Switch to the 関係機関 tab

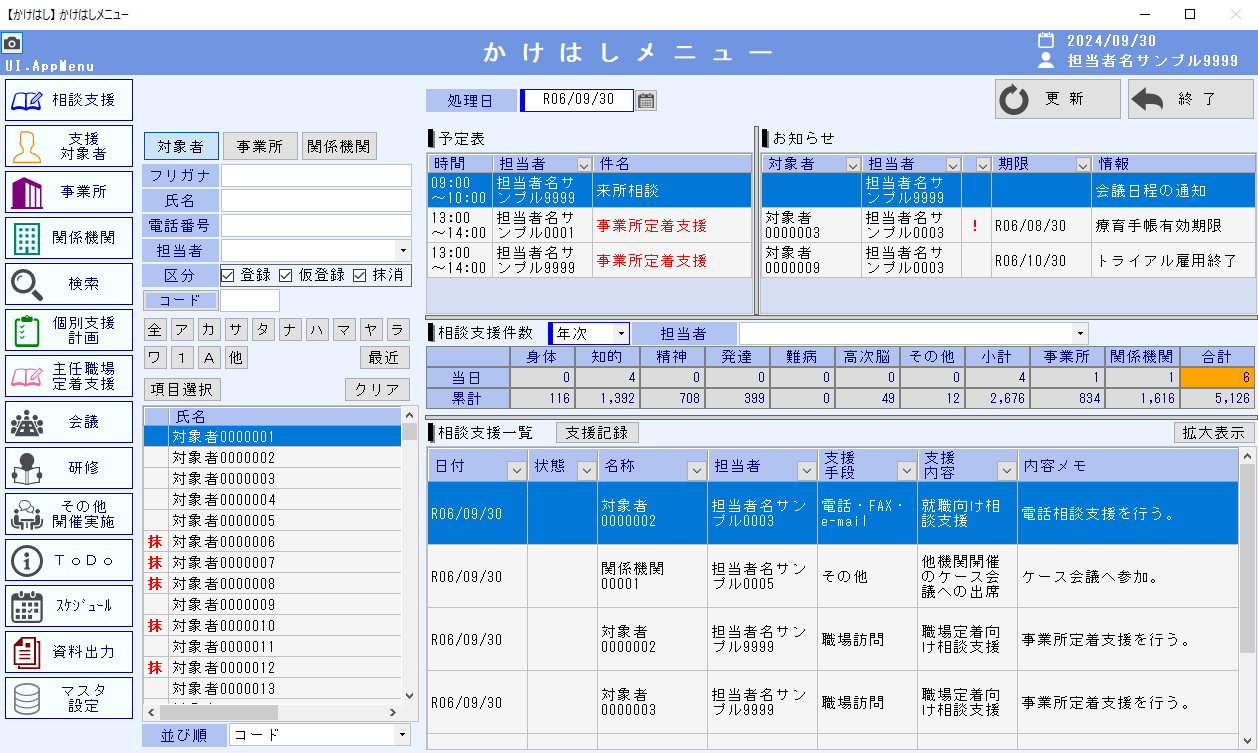[x=339, y=146]
